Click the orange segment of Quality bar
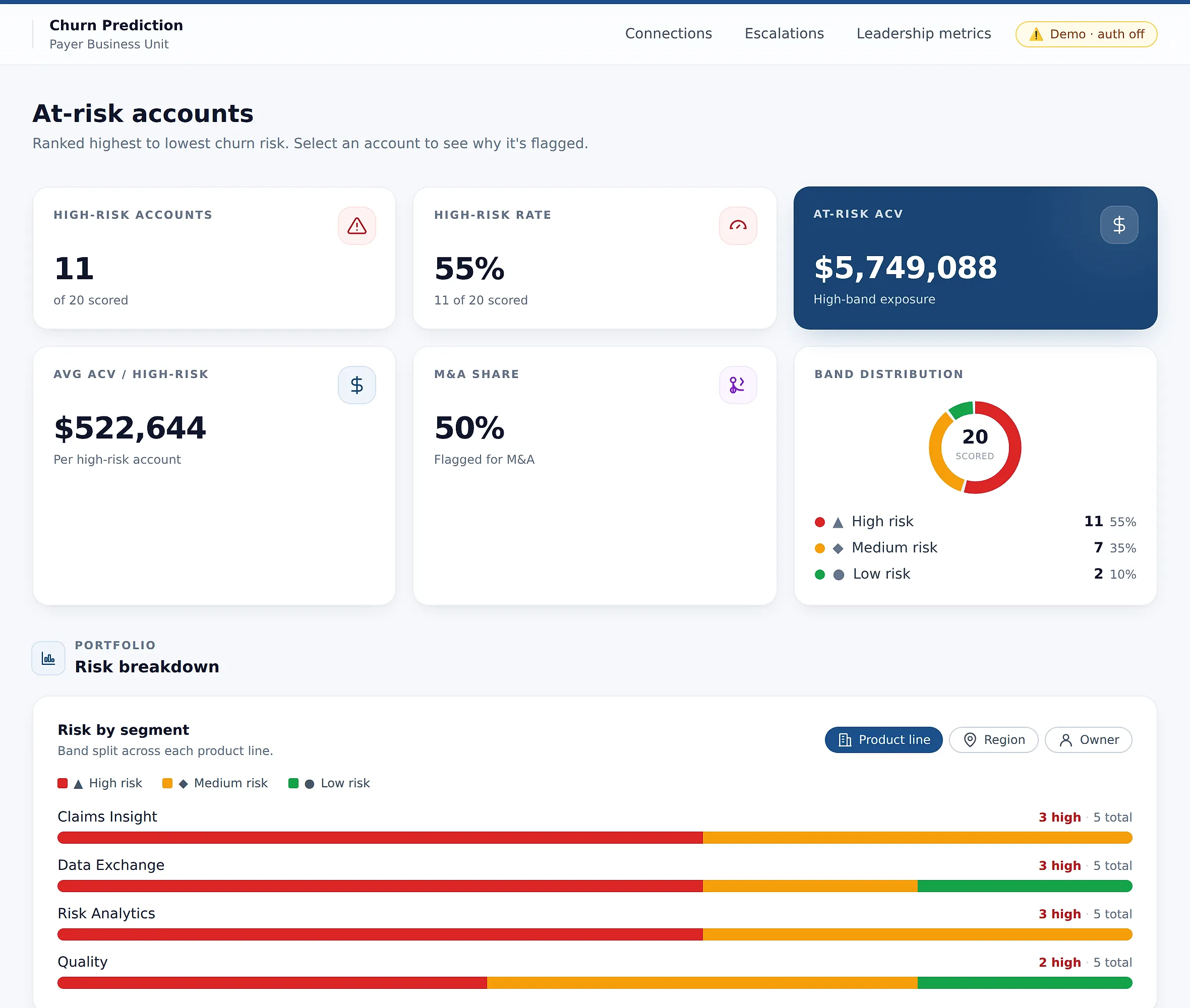Screen dimensions: 1190x1008 pyautogui.click(x=702, y=983)
